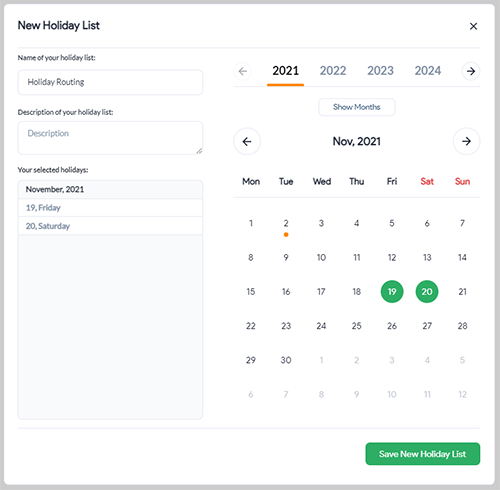Add November 24 to holidays

(321, 326)
